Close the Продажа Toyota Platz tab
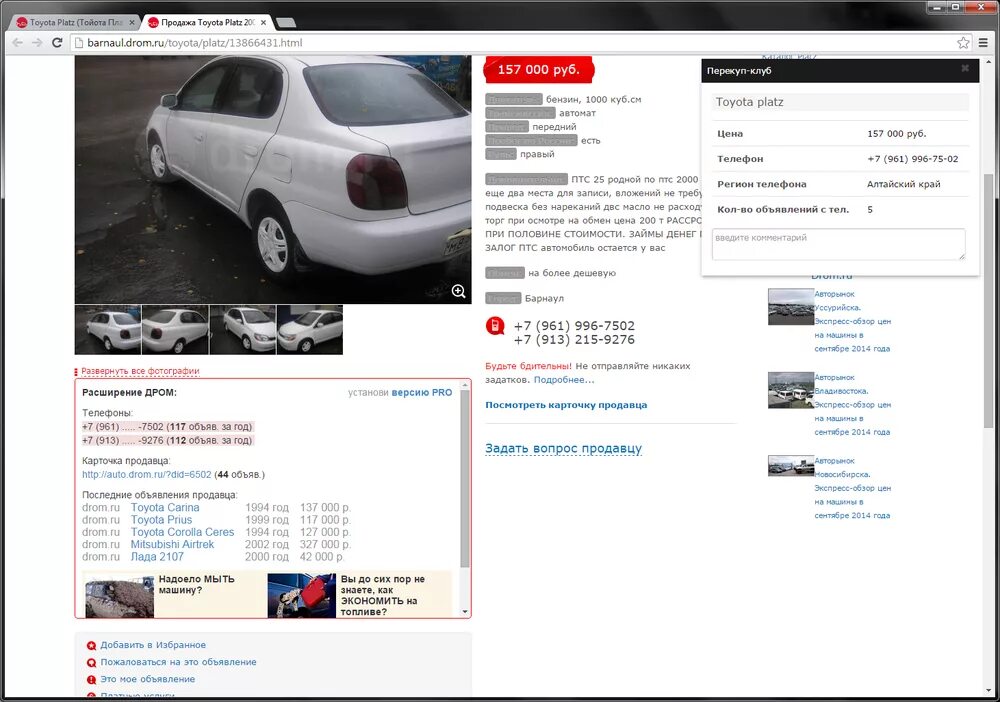The width and height of the screenshot is (1000, 702). click(x=263, y=22)
